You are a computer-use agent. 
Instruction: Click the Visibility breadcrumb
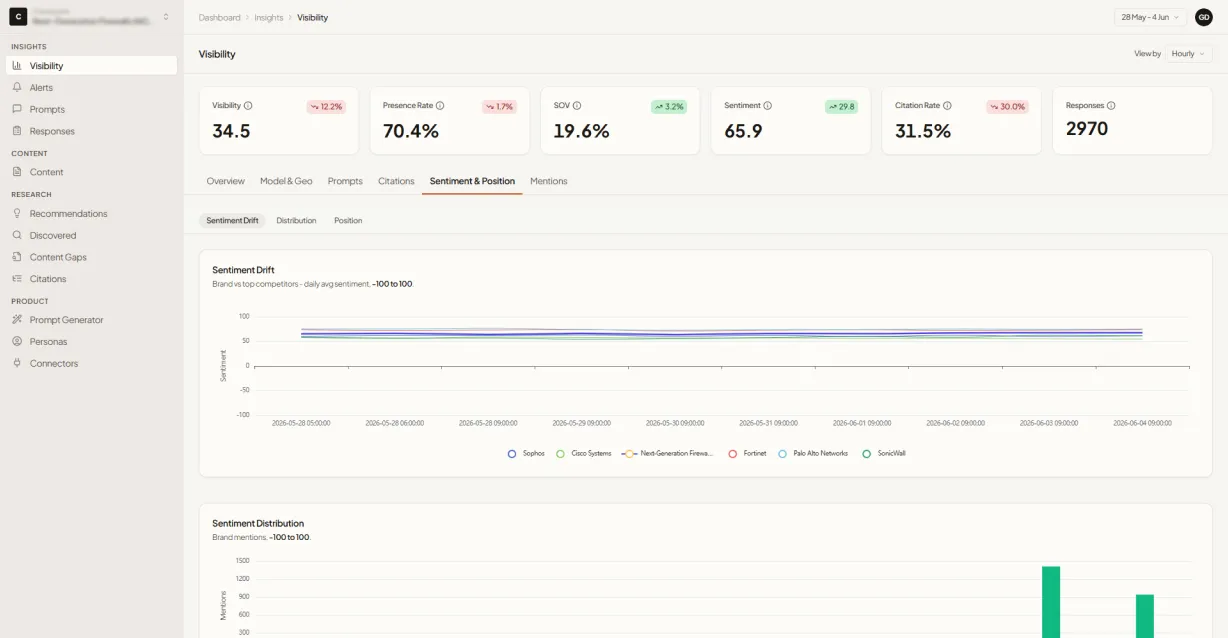pyautogui.click(x=312, y=17)
